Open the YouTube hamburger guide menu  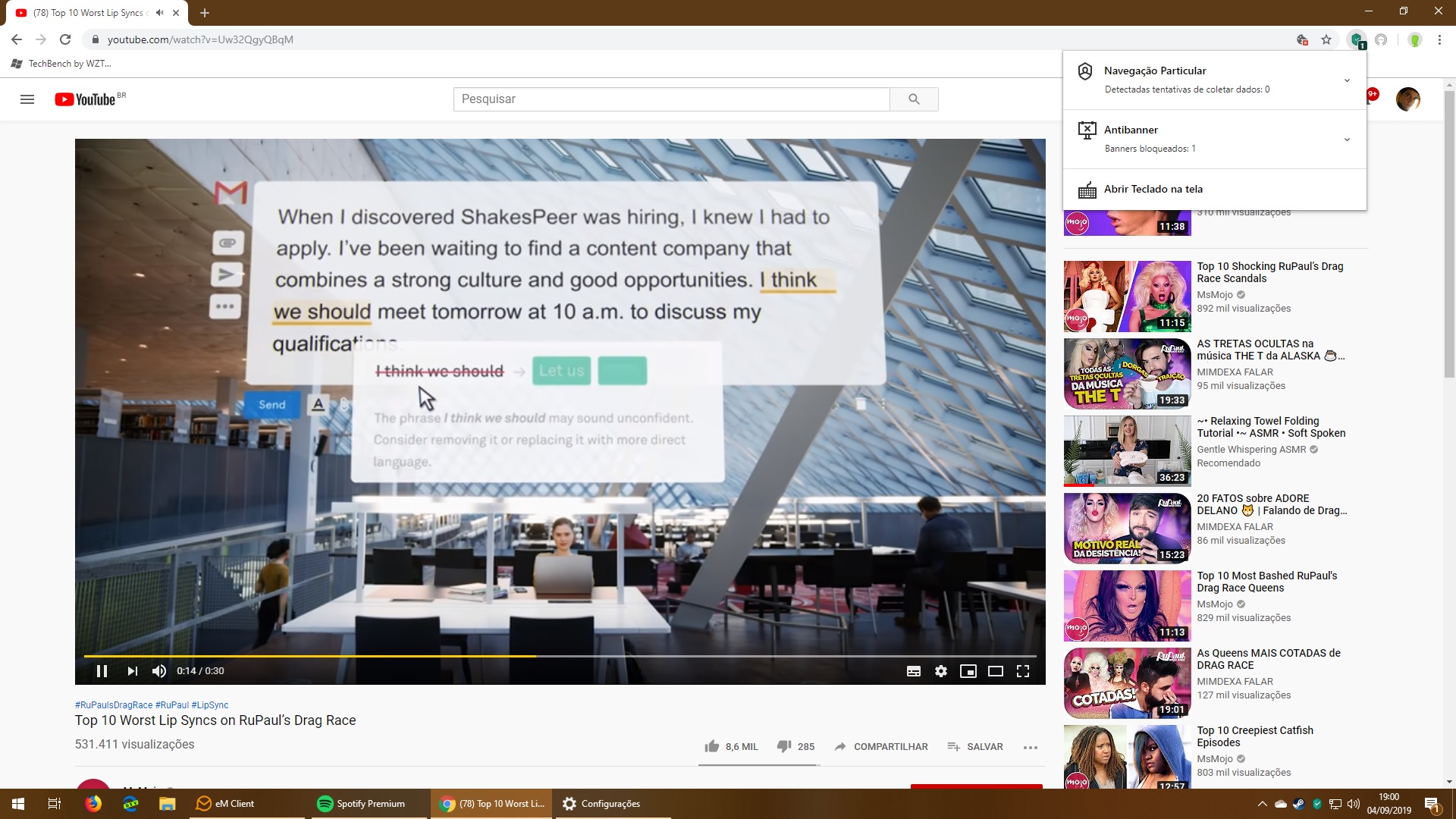point(27,99)
